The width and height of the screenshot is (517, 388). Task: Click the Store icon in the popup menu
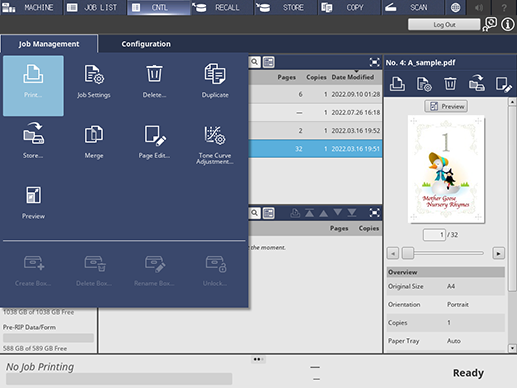[x=33, y=140]
